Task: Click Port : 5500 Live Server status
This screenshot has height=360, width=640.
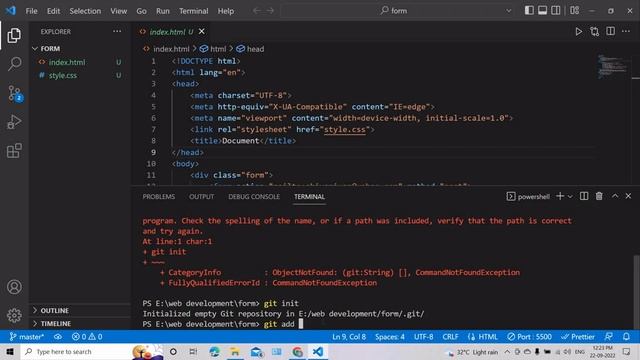Action: 529,337
